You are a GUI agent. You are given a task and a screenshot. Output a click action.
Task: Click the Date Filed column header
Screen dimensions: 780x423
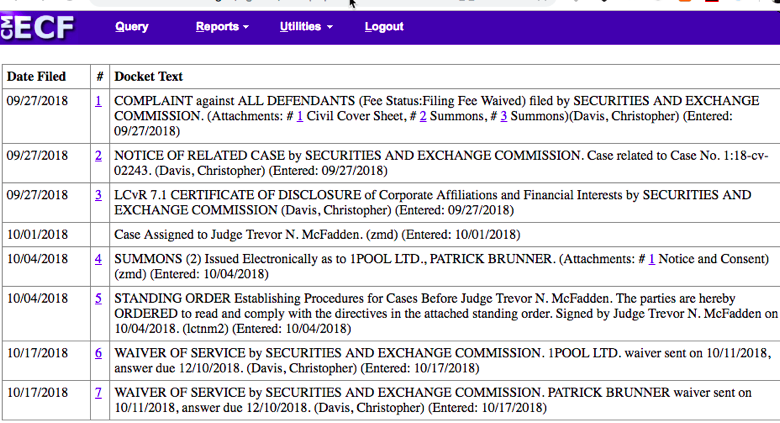point(37,76)
